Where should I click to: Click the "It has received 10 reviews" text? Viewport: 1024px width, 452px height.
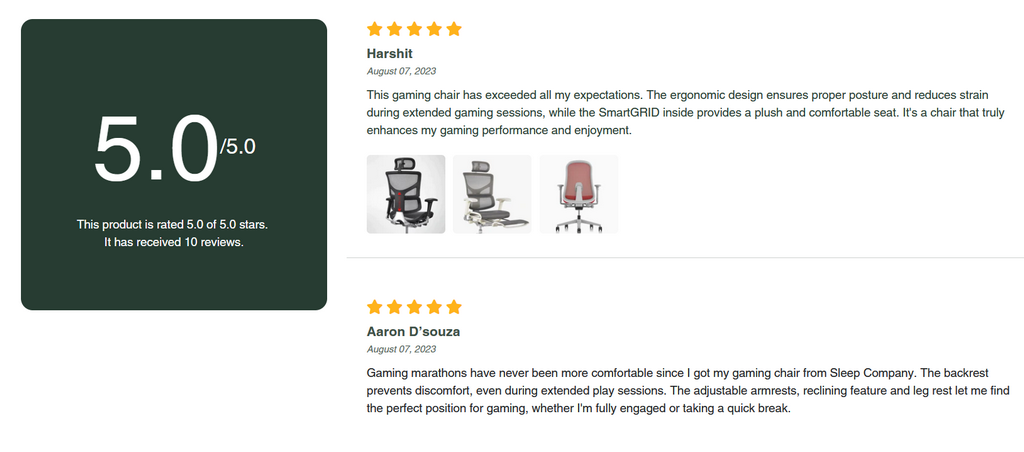coord(174,242)
